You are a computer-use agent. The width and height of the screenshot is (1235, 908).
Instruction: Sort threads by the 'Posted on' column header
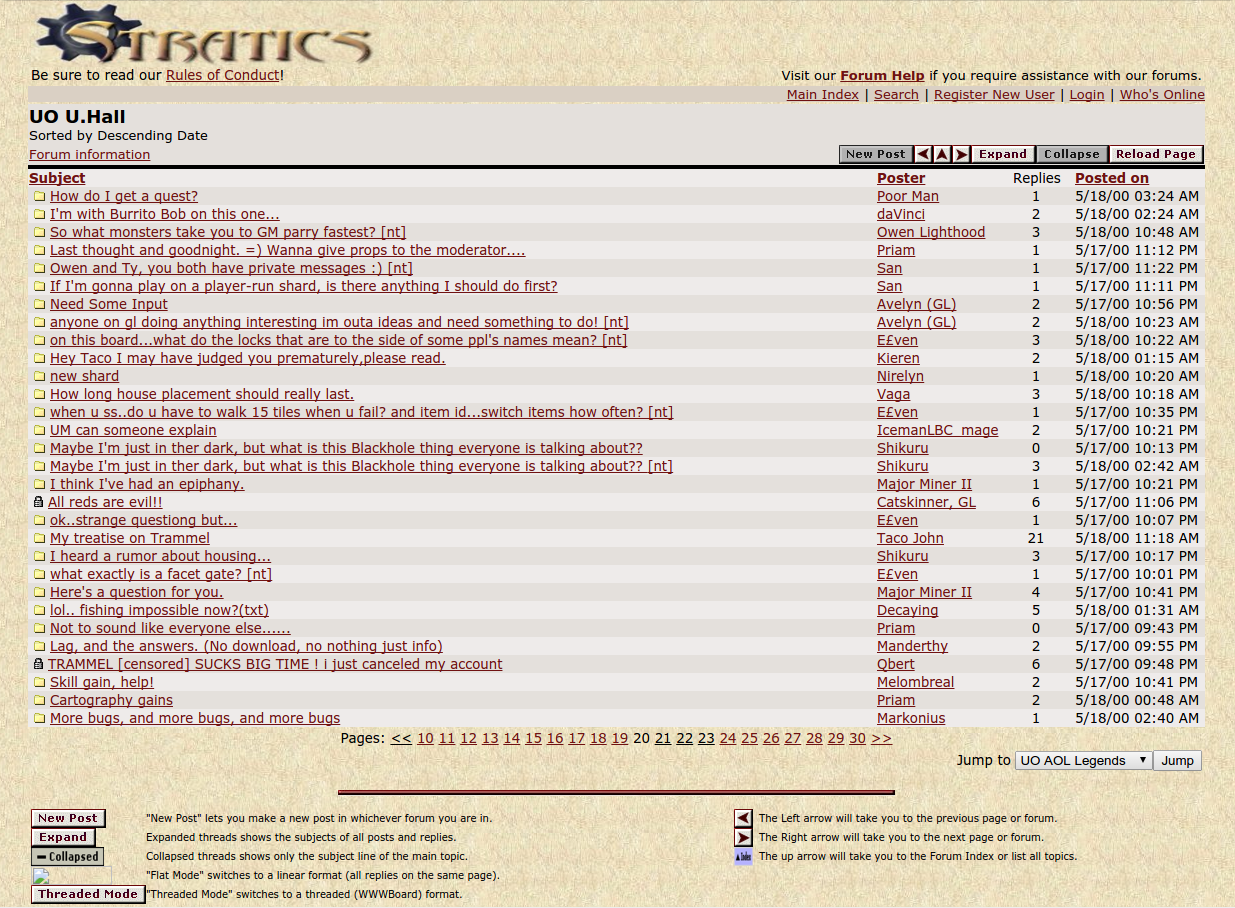1112,178
